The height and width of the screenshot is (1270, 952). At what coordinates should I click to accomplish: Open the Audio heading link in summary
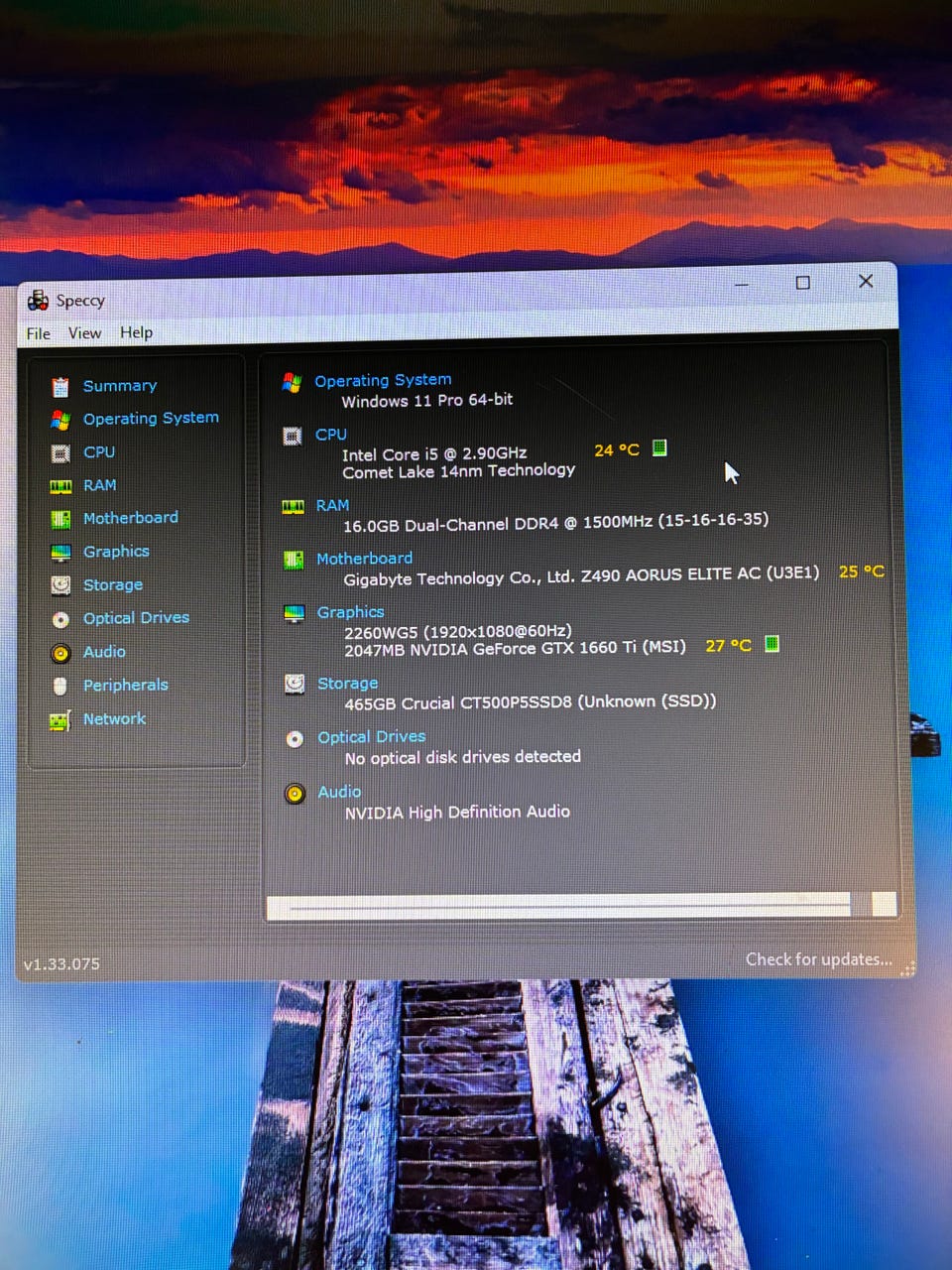[339, 792]
